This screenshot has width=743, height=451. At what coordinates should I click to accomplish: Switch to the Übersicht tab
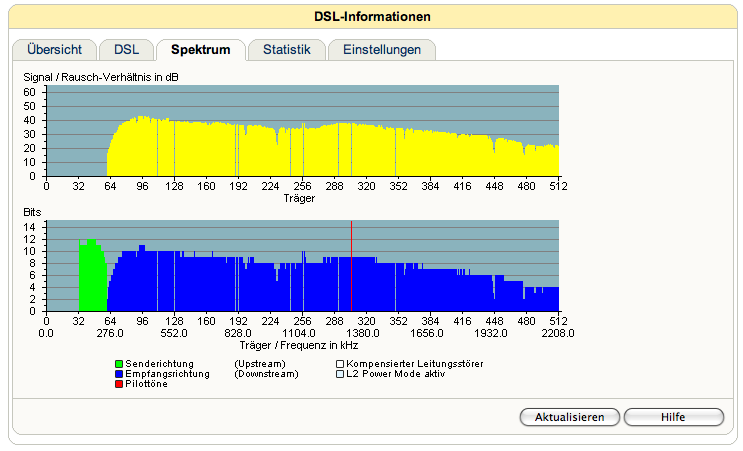[54, 50]
